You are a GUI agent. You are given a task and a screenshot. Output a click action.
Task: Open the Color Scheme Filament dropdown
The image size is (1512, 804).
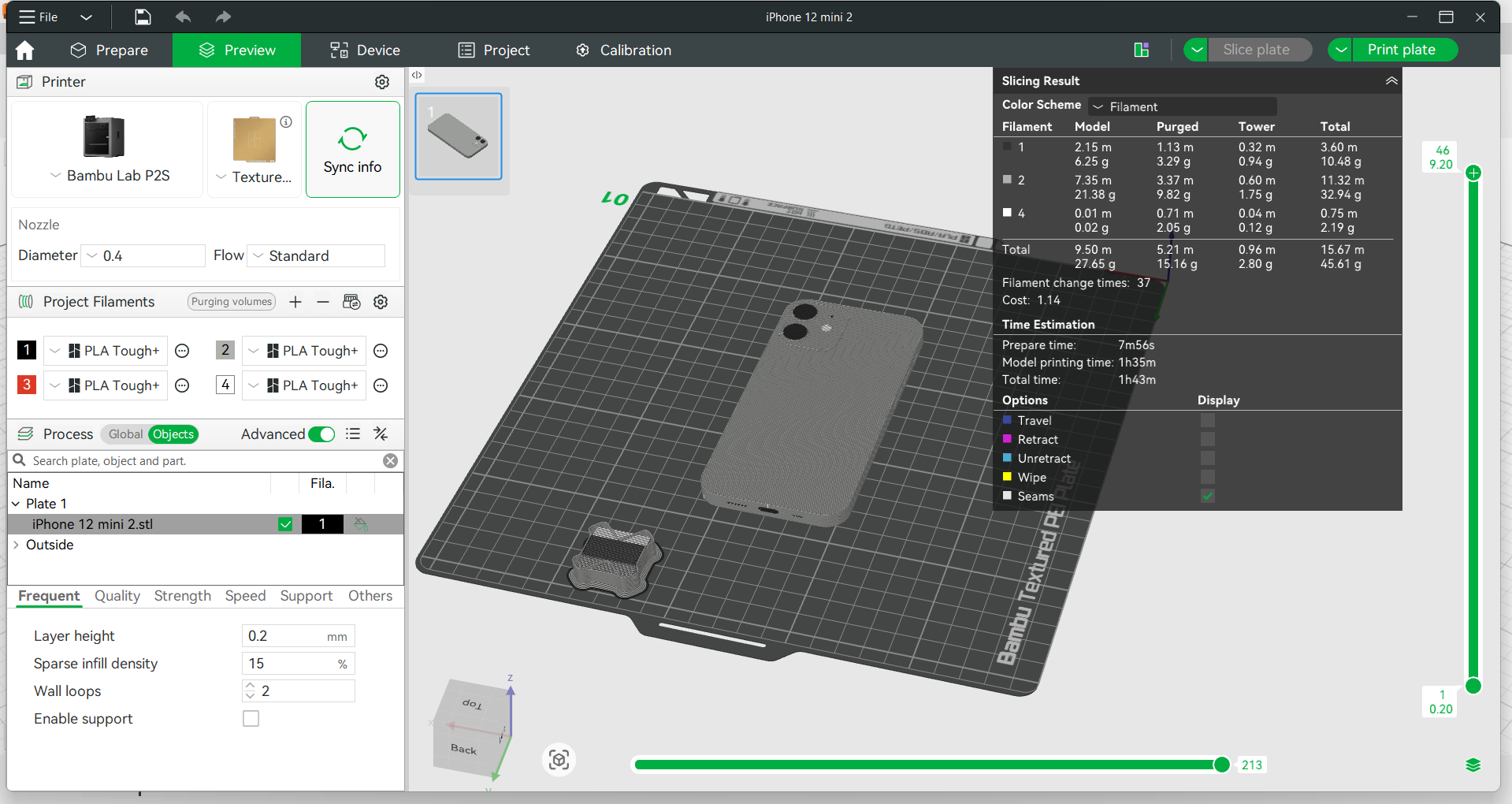[x=1183, y=106]
